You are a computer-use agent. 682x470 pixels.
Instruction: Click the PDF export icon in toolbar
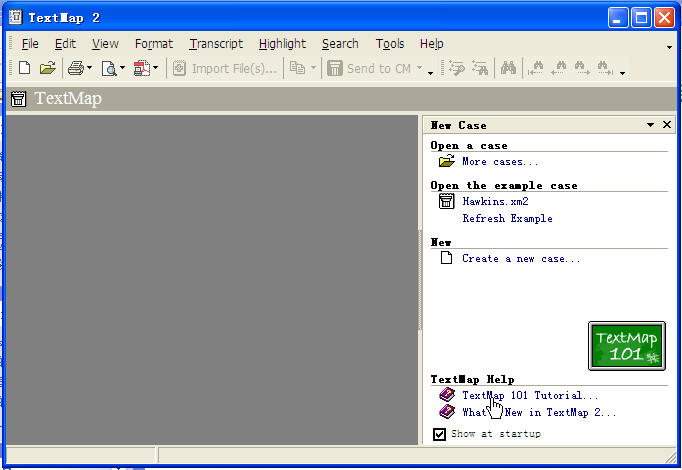(142, 69)
